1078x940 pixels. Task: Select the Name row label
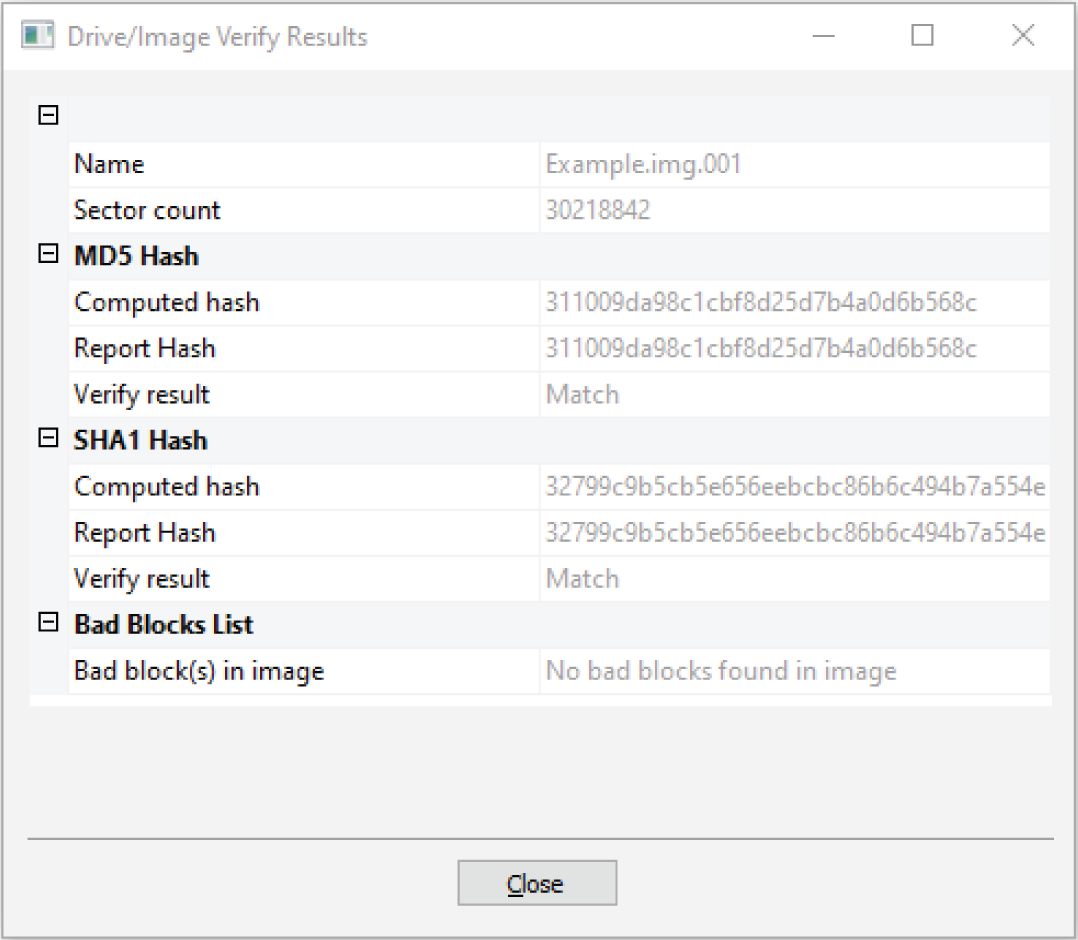[109, 164]
